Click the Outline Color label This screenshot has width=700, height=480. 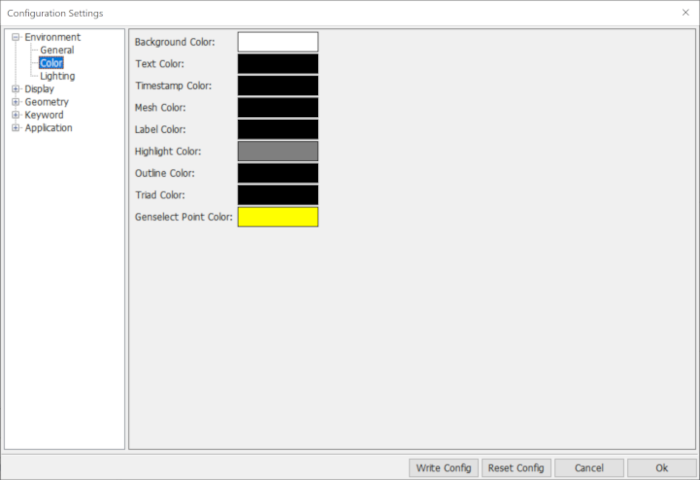165,173
